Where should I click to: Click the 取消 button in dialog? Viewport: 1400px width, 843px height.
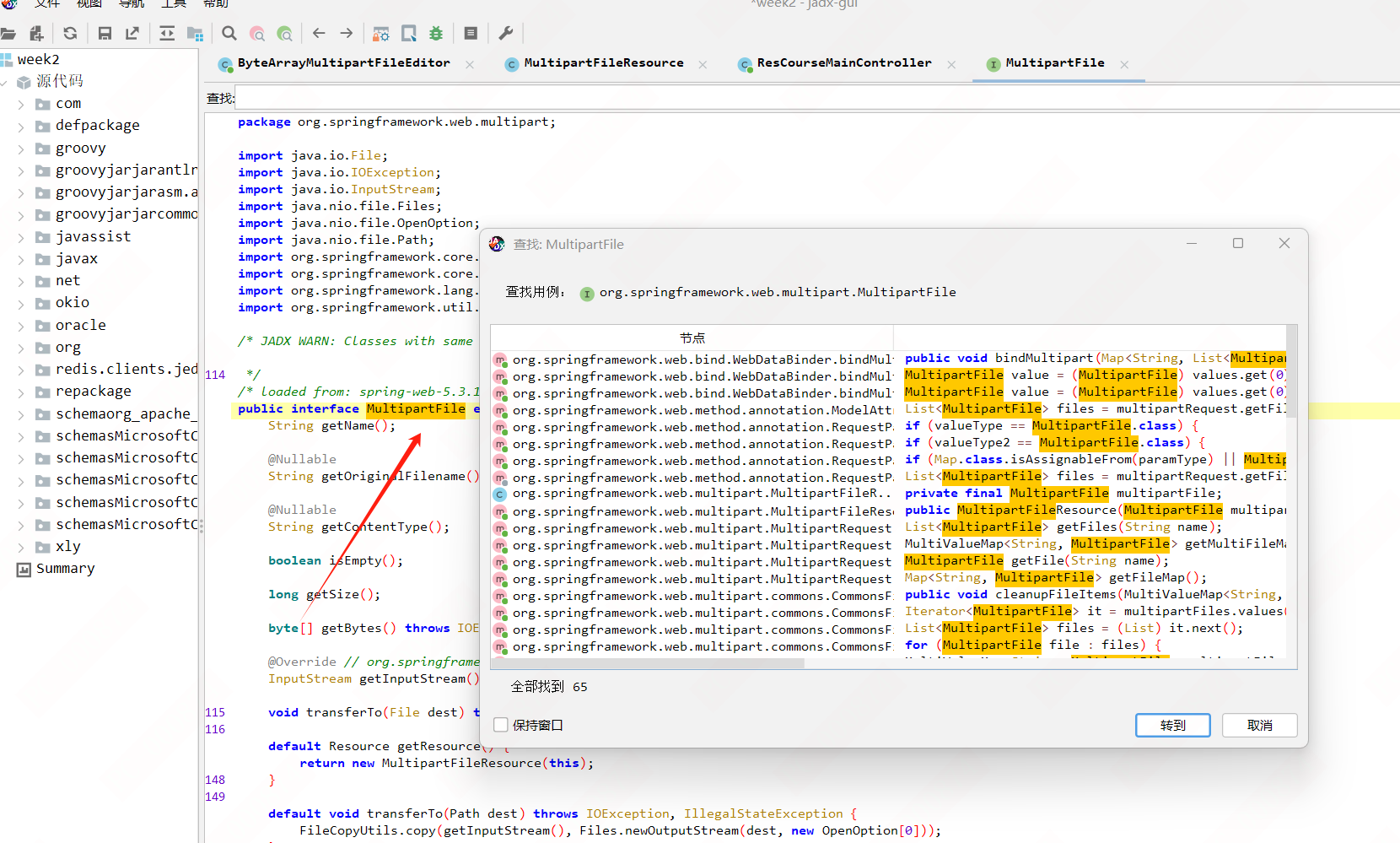[x=1259, y=725]
